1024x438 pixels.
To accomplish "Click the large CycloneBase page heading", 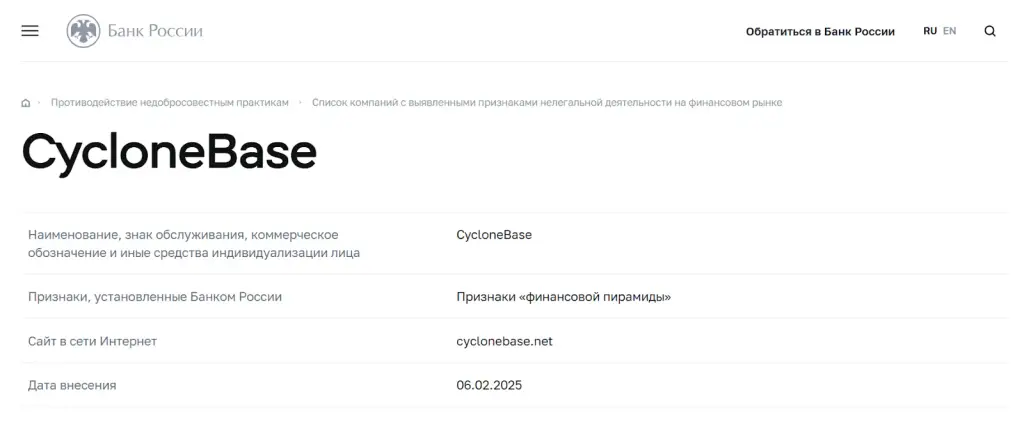I will 169,152.
